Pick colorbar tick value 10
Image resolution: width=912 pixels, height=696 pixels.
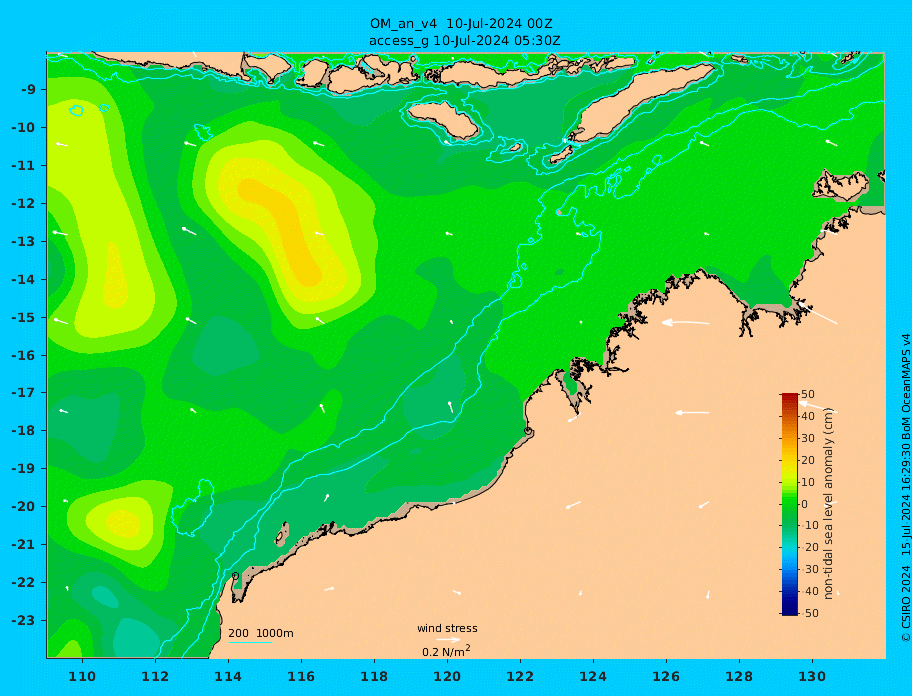tap(808, 482)
